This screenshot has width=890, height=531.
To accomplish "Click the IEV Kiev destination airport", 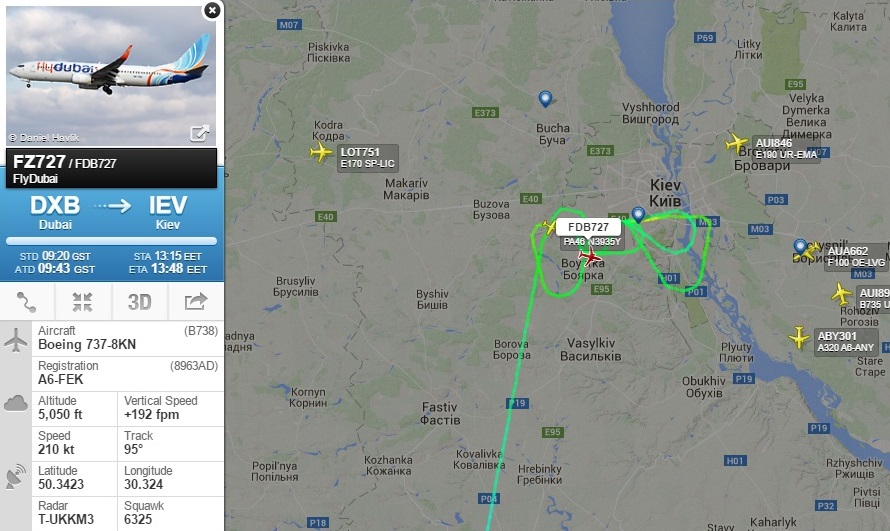I will coord(168,212).
